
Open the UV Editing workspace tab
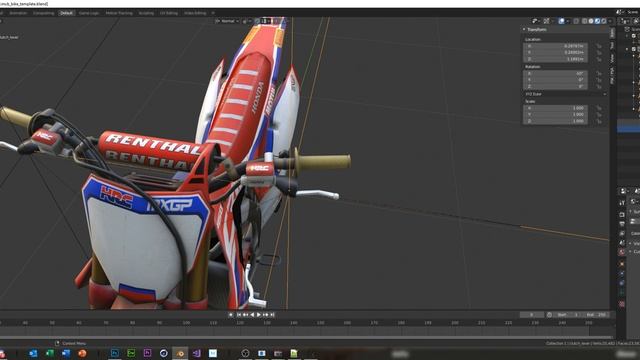pyautogui.click(x=169, y=13)
